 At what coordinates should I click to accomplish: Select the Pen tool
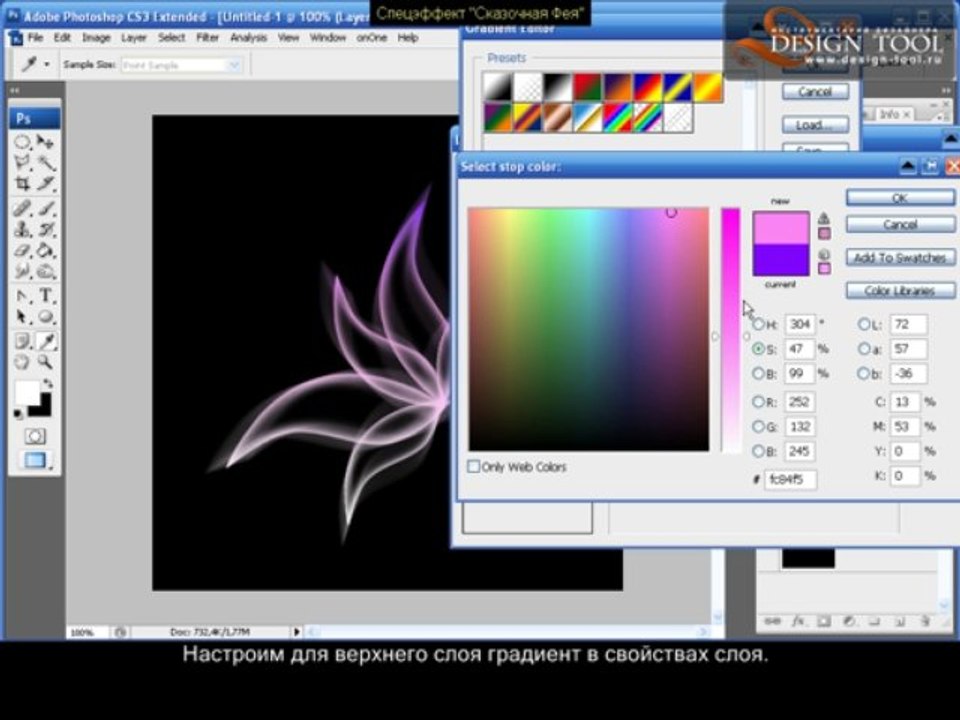coord(23,296)
